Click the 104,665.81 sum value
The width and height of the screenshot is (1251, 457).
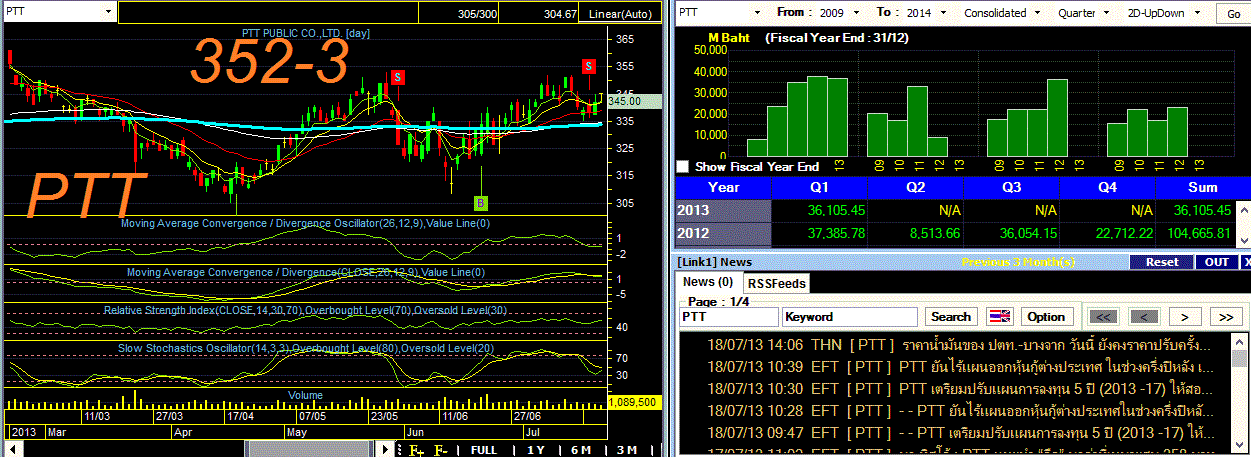[1199, 235]
